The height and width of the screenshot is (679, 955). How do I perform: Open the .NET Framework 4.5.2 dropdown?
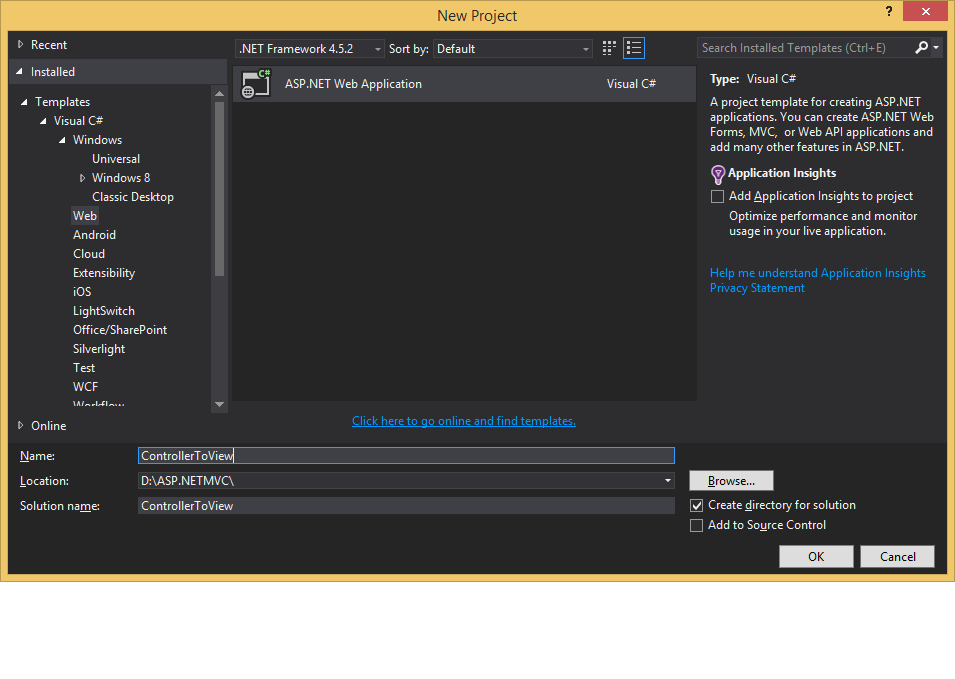pyautogui.click(x=309, y=49)
